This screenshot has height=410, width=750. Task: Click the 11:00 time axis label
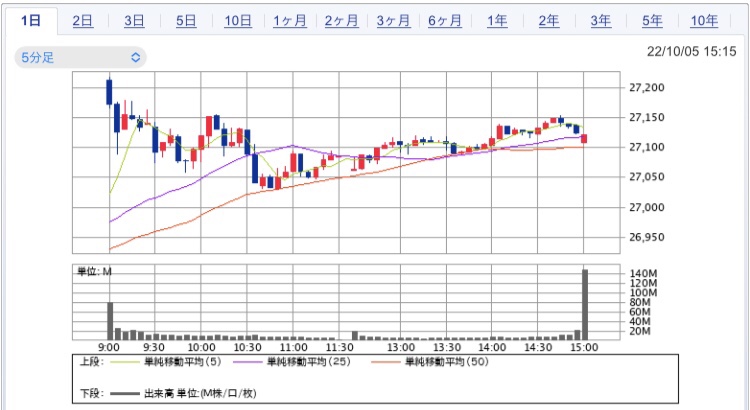coord(293,348)
